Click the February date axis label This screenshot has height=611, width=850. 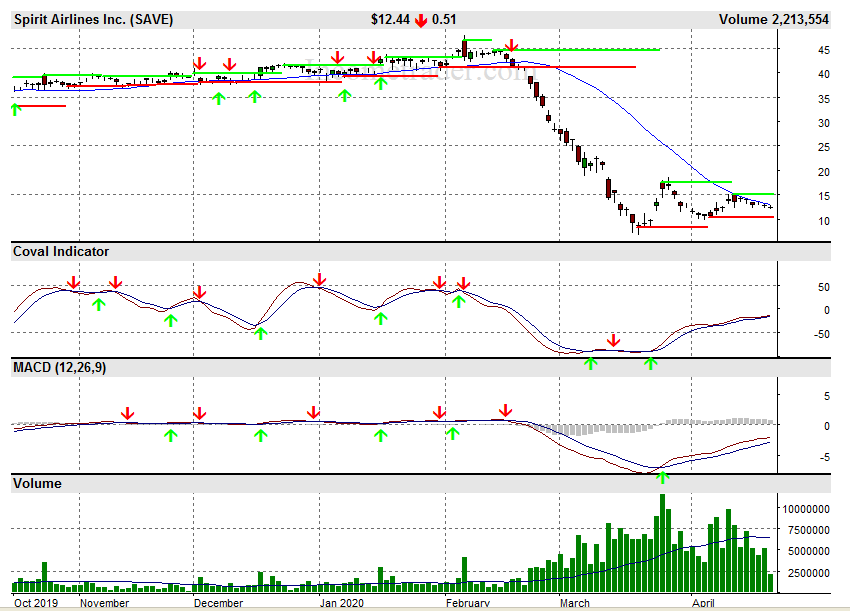468,603
